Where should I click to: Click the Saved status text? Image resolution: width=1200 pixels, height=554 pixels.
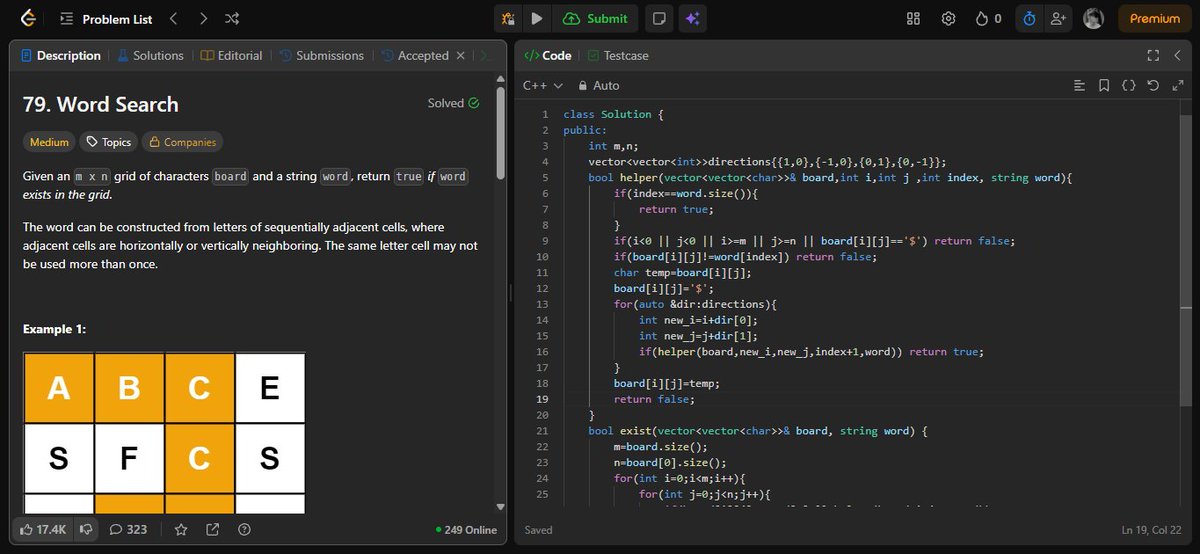[x=538, y=530]
